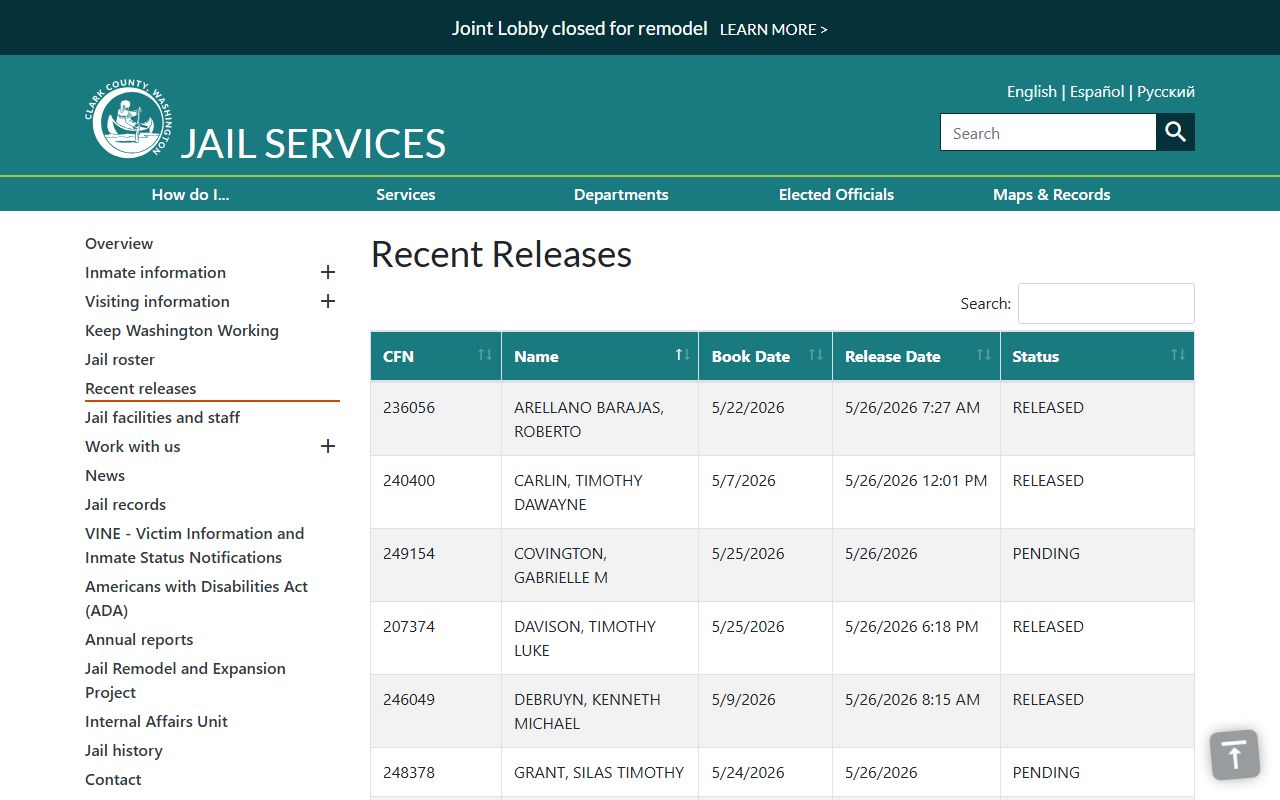Open the Contact sidebar link
Screen dimensions: 1280x800
click(x=113, y=779)
